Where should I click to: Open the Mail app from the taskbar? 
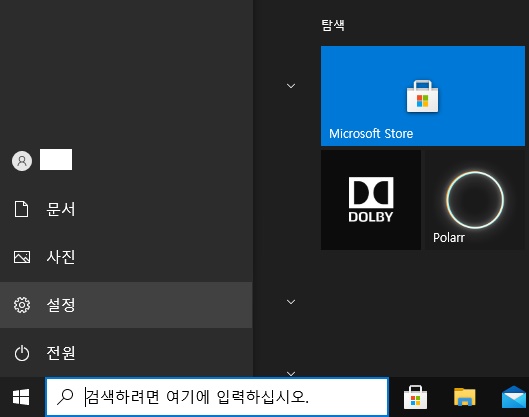(x=514, y=397)
